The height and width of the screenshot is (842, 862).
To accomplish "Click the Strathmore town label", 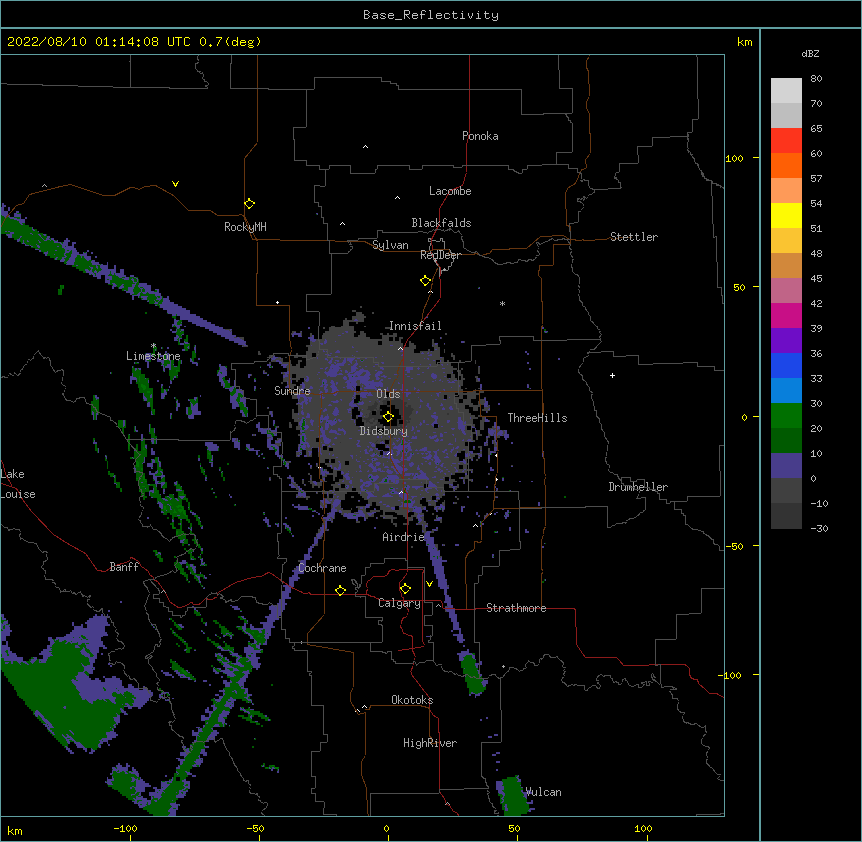I will [516, 608].
